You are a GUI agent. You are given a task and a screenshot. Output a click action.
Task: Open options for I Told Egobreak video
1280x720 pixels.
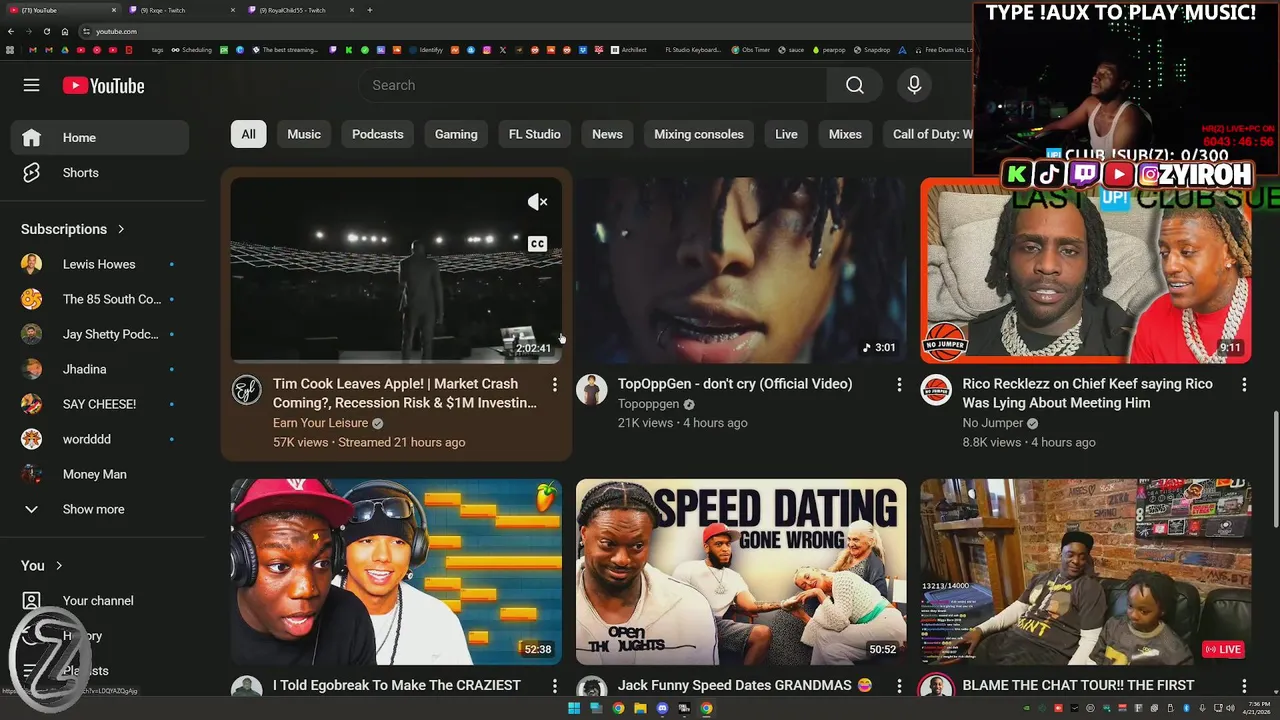coord(554,685)
